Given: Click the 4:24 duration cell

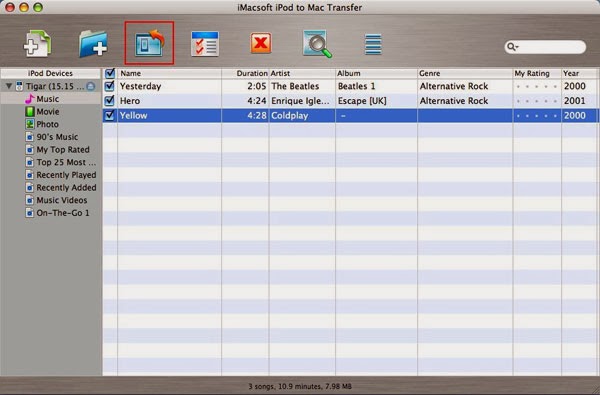Looking at the screenshot, I should (x=256, y=101).
